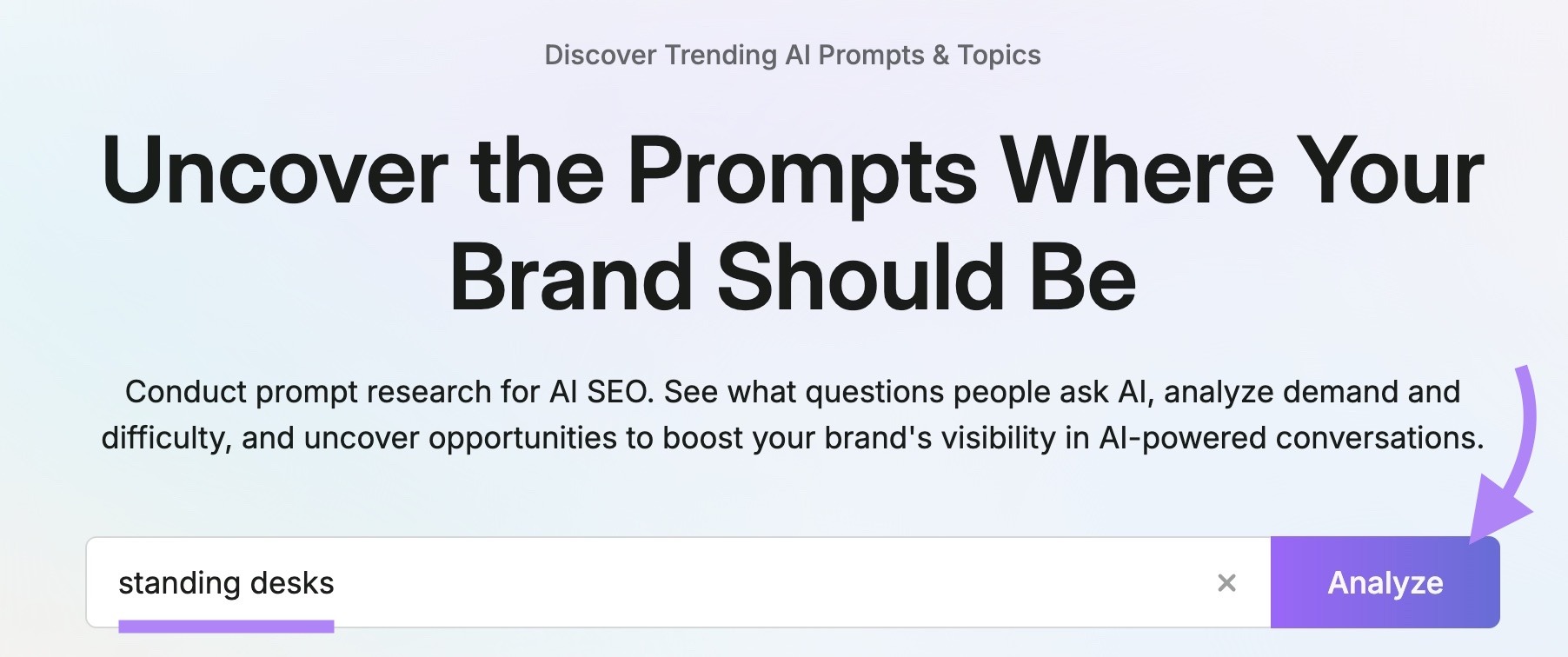Click the purple underline beneath "standing desks"
Screen dimensions: 1568x657
tap(226, 626)
